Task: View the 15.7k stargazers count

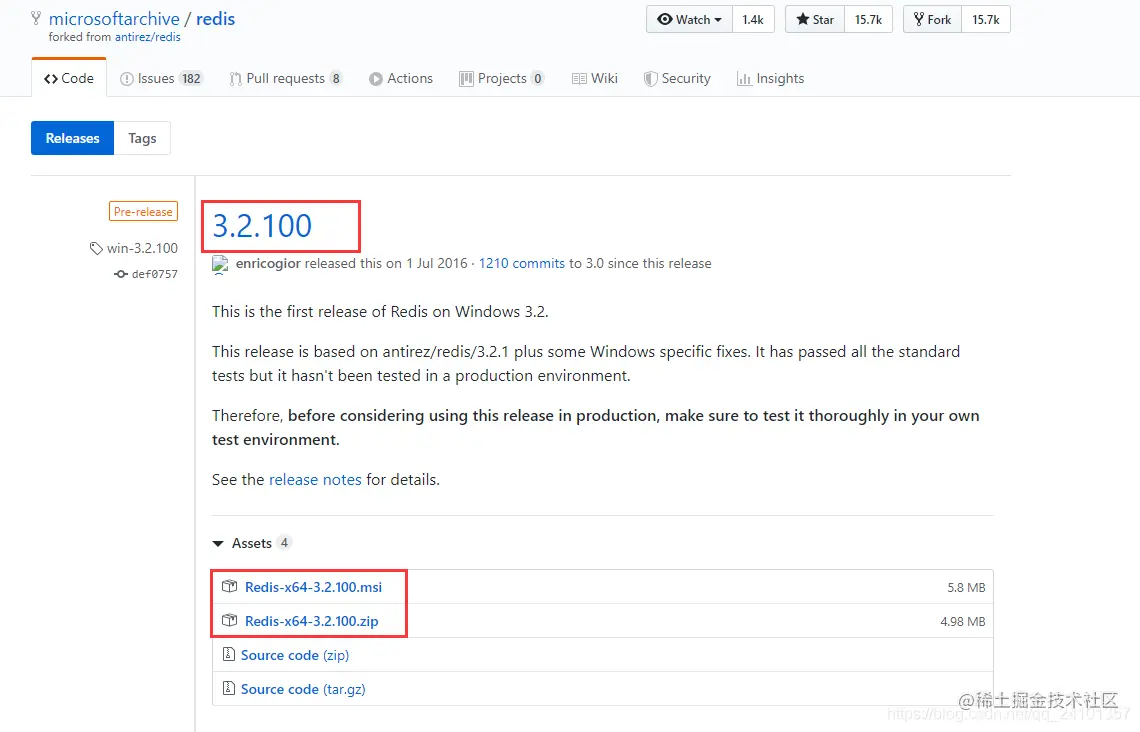Action: [x=868, y=20]
